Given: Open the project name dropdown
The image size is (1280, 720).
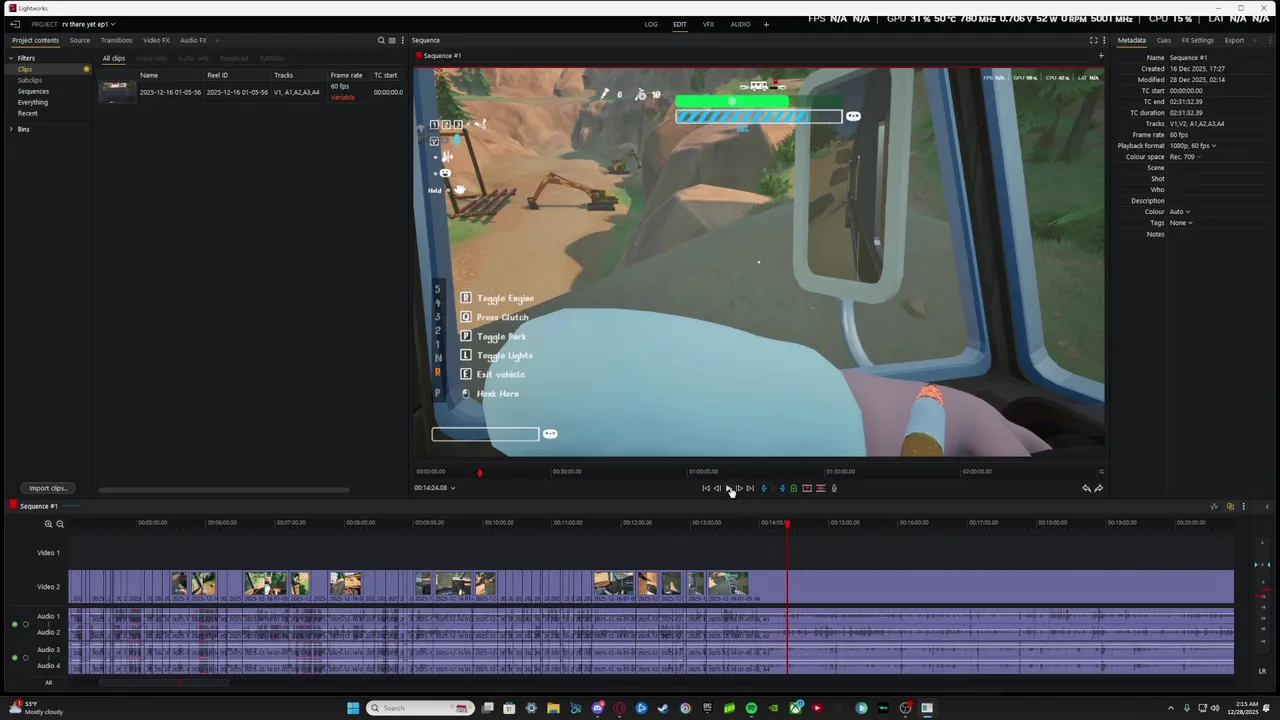Looking at the screenshot, I should coord(88,24).
